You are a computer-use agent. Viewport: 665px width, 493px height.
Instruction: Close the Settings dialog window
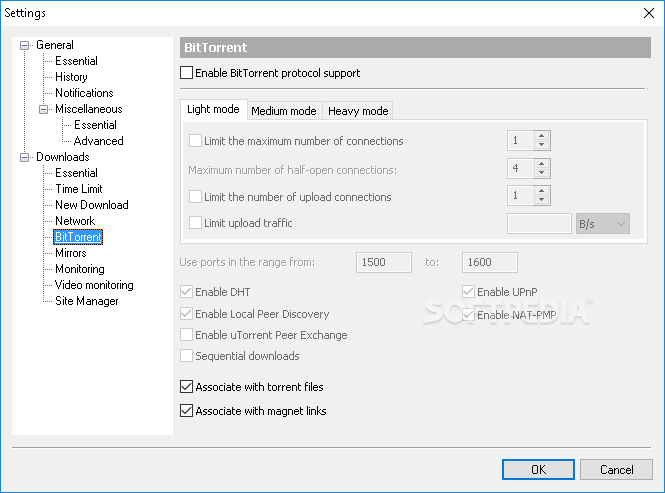coord(648,13)
